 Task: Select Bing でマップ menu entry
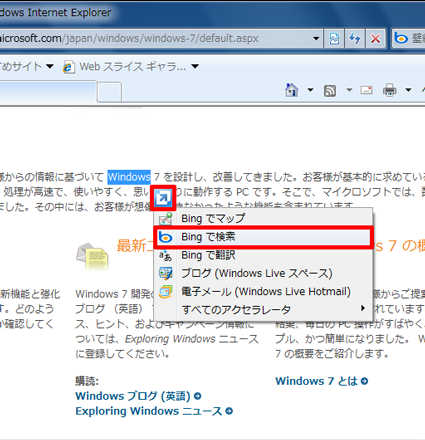click(x=264, y=218)
